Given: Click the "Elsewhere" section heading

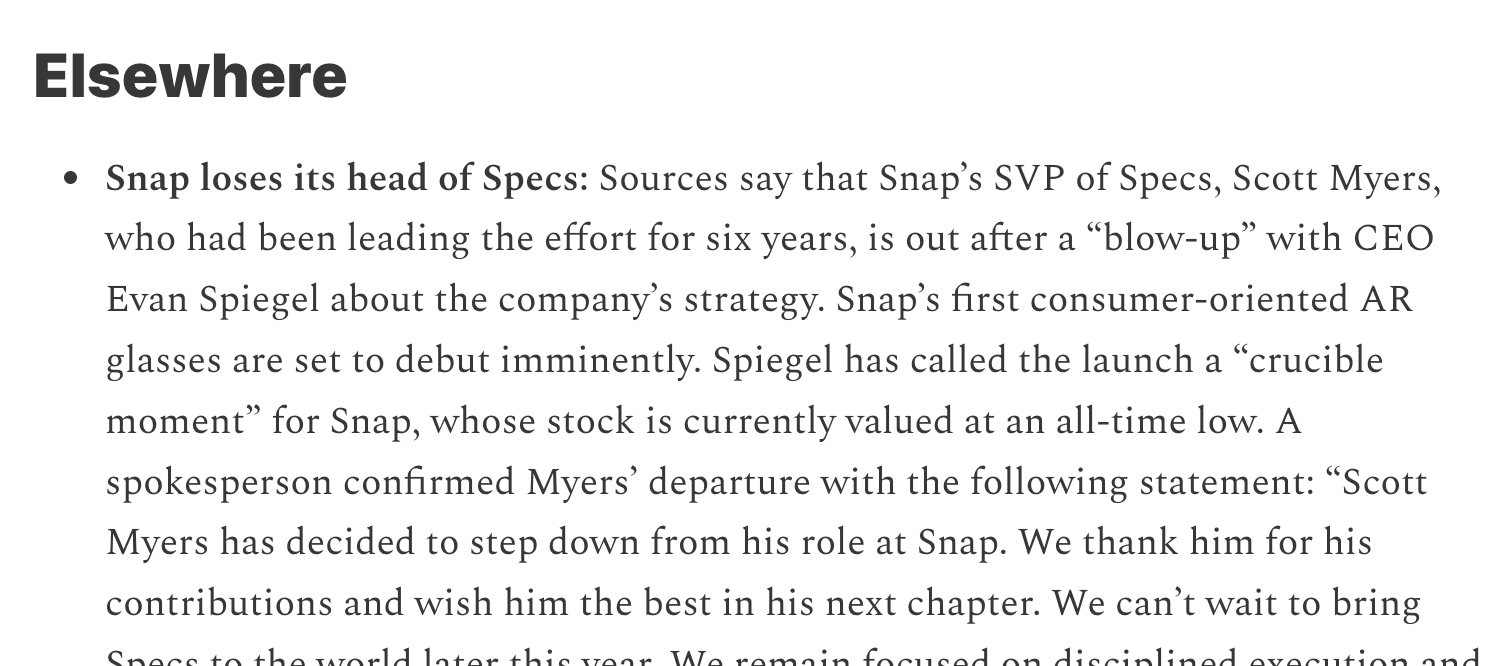Looking at the screenshot, I should (190, 76).
